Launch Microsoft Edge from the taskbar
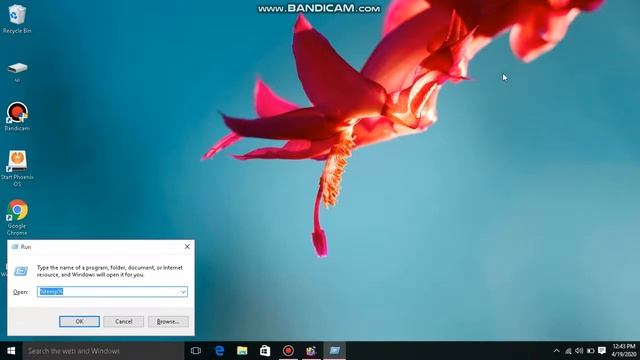Screen dimensions: 640x360 219,351
